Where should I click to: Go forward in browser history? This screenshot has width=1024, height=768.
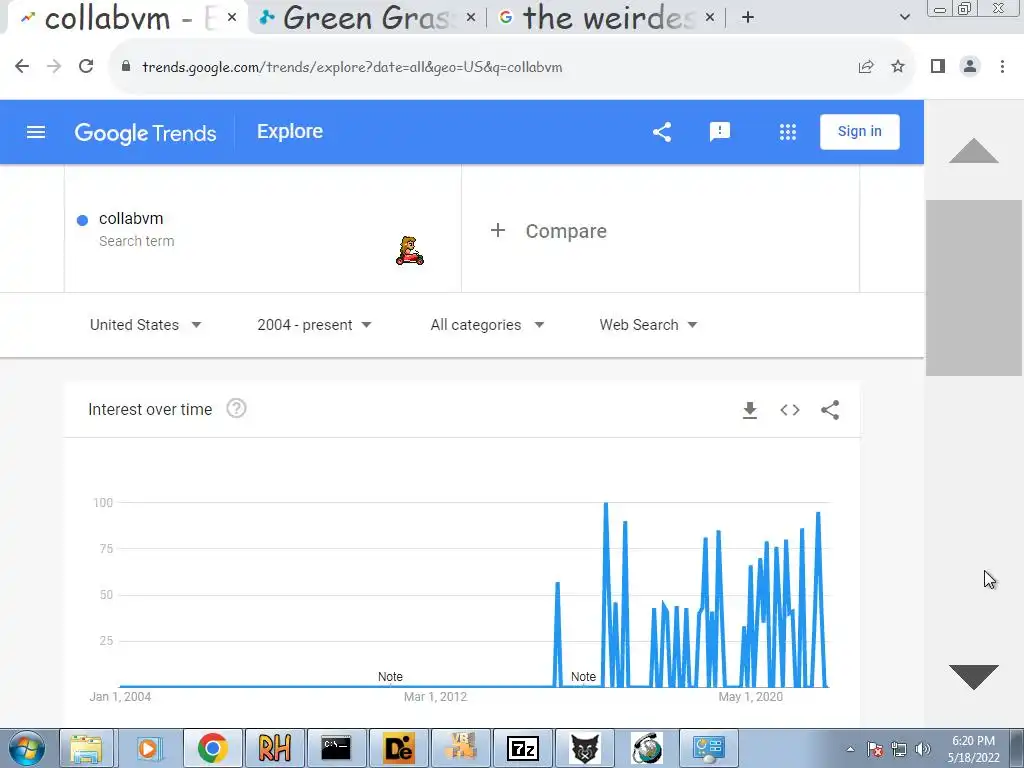click(54, 66)
